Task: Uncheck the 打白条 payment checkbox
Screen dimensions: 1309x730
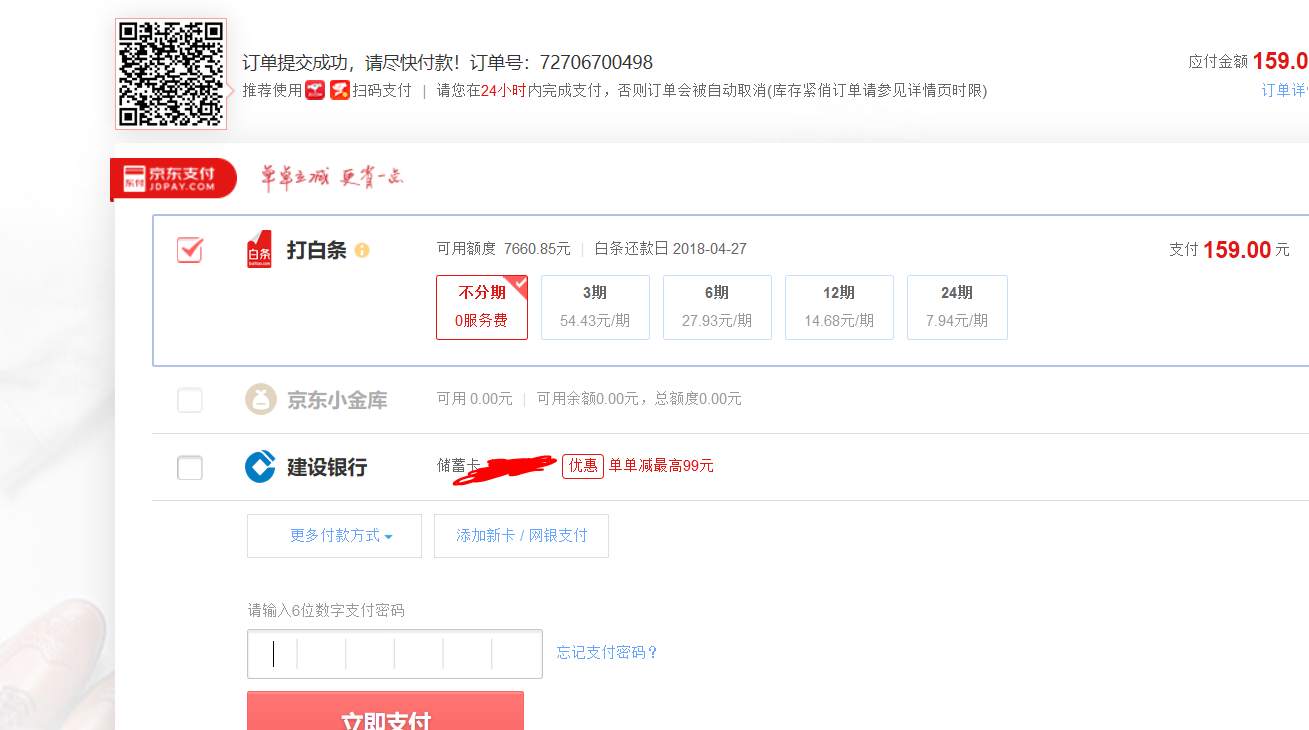Action: pos(190,250)
